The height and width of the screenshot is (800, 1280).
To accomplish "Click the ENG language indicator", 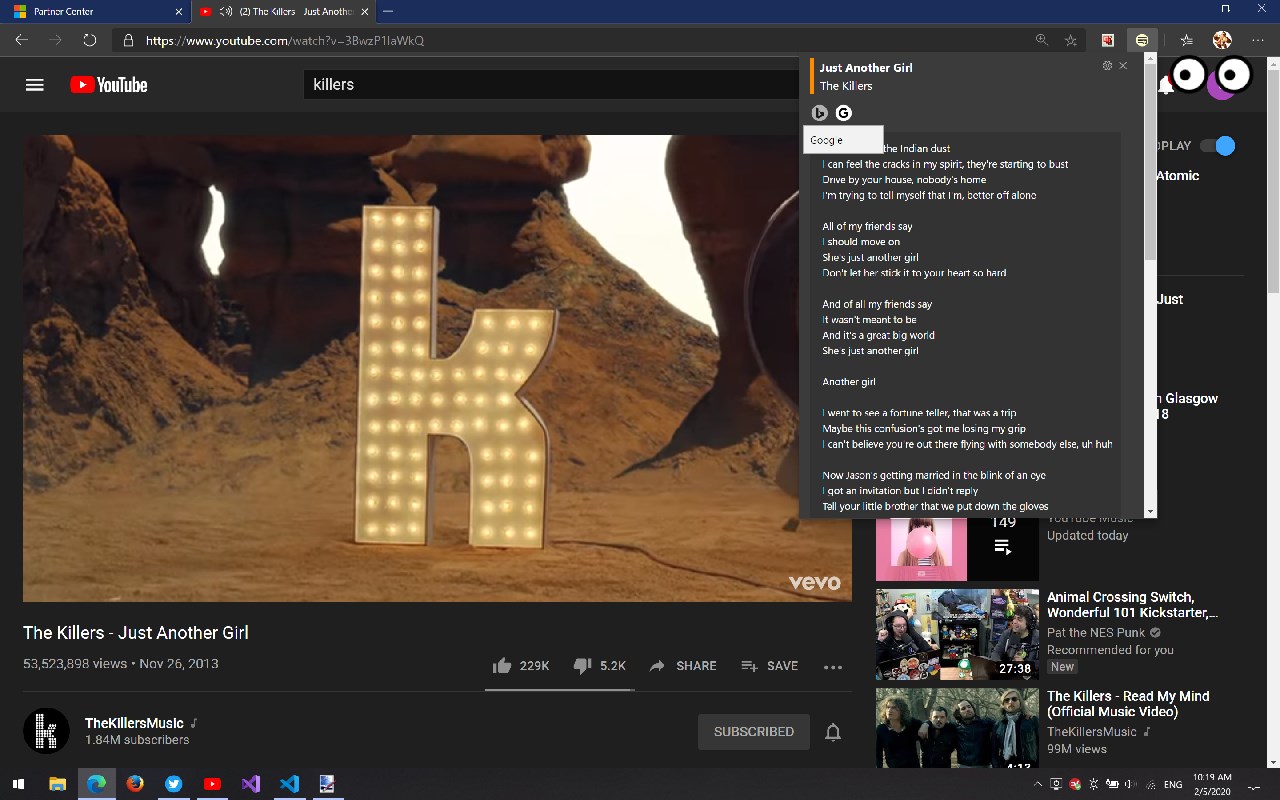I will (1173, 785).
